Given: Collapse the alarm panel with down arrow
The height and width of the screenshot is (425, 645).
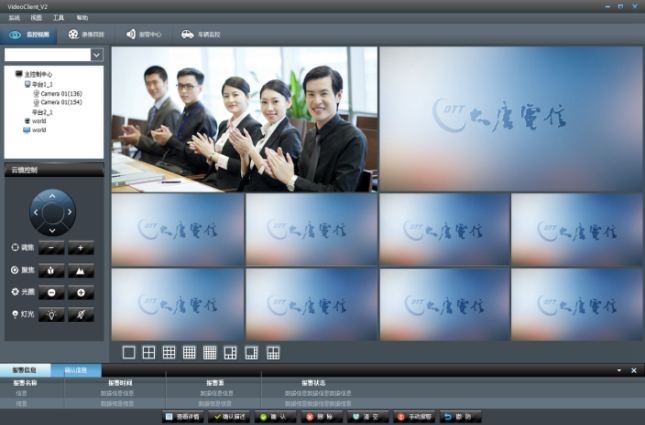Looking at the screenshot, I should (x=618, y=371).
